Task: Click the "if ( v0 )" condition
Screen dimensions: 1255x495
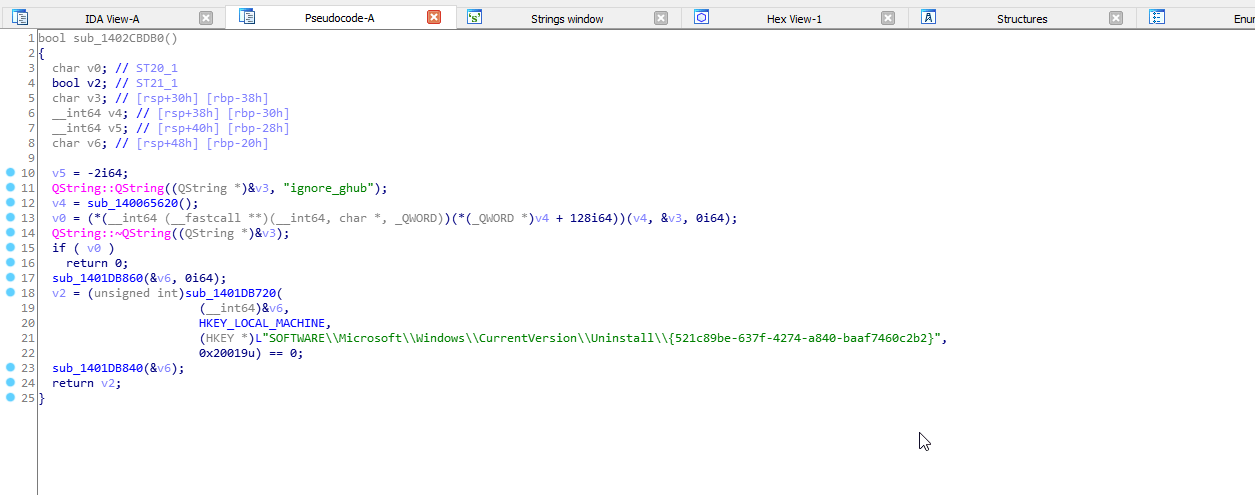Action: point(83,248)
